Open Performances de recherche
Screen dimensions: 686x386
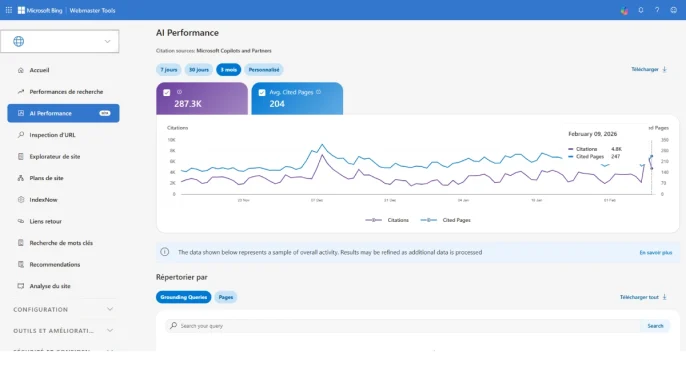66,91
